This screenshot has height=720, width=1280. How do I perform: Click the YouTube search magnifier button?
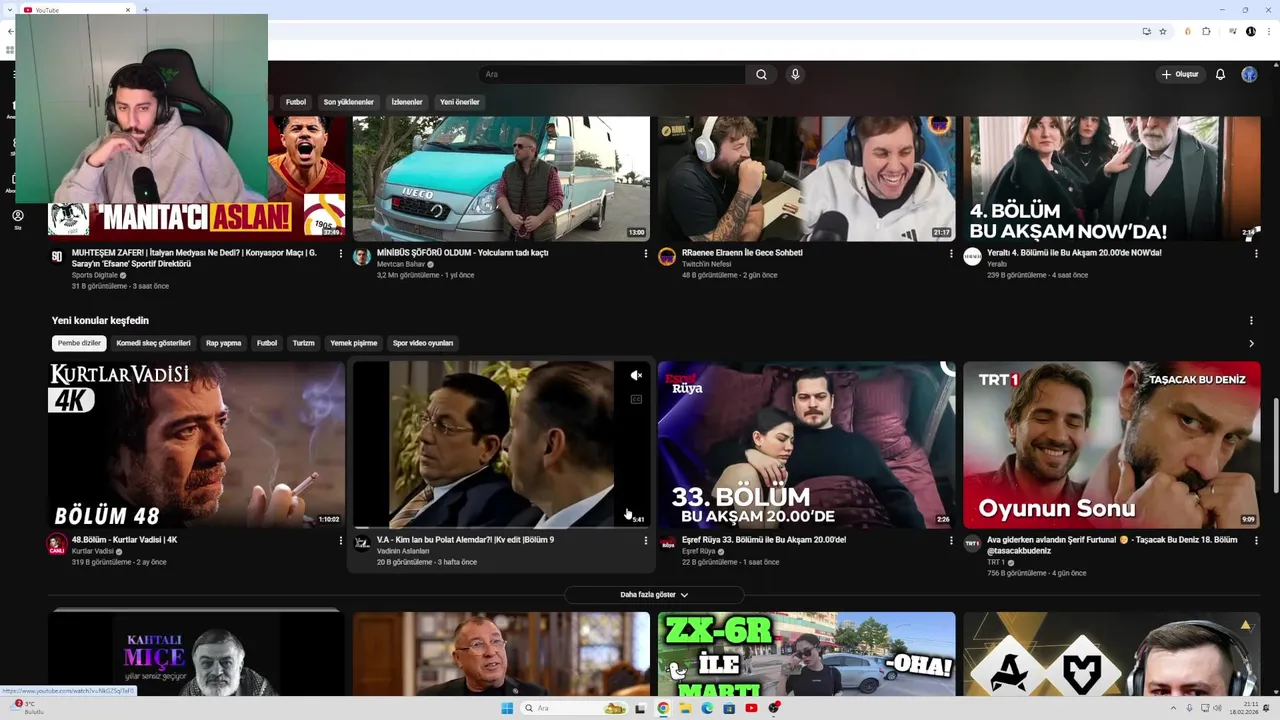[x=761, y=74]
